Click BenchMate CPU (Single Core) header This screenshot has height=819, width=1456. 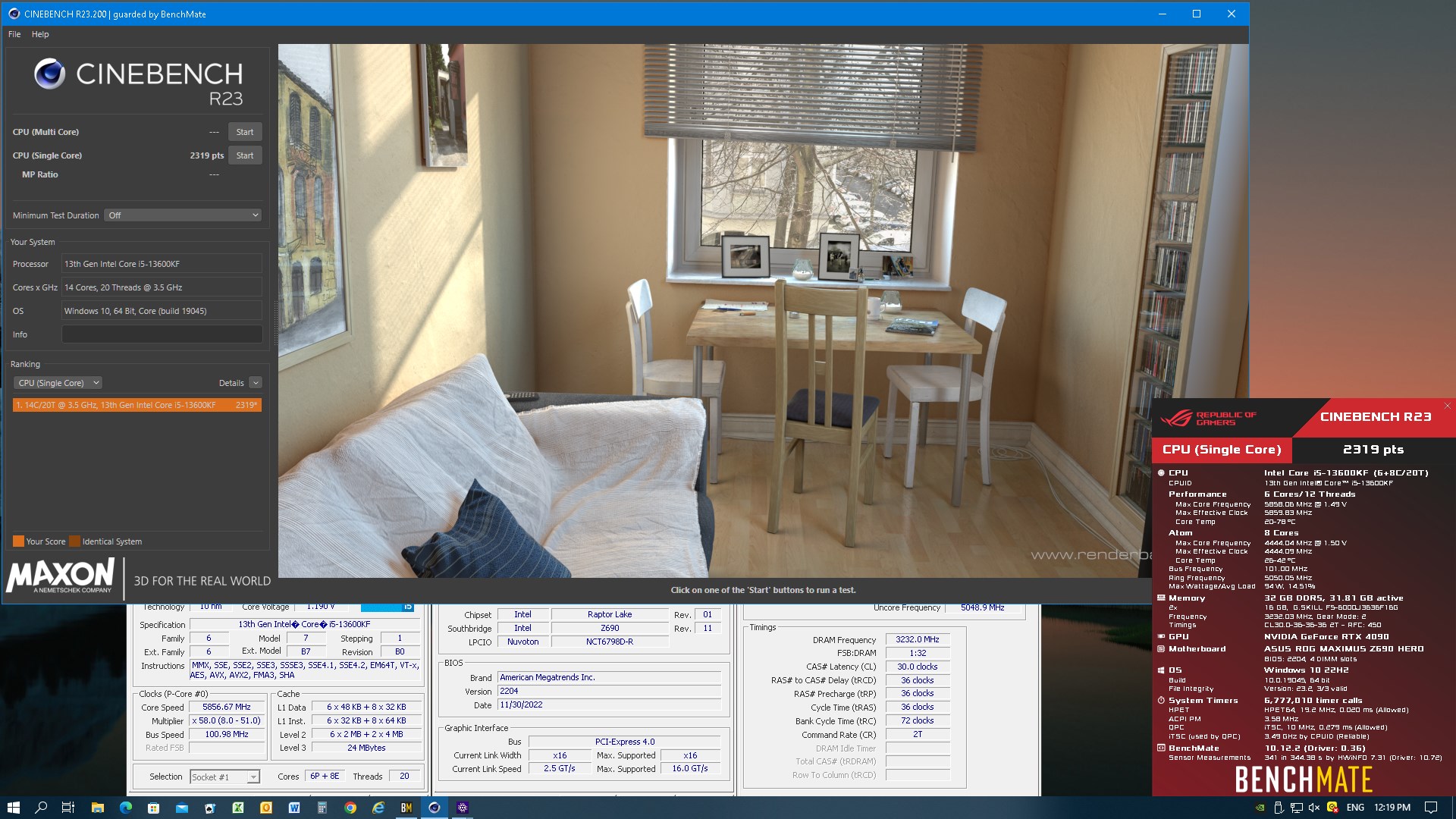point(1222,449)
